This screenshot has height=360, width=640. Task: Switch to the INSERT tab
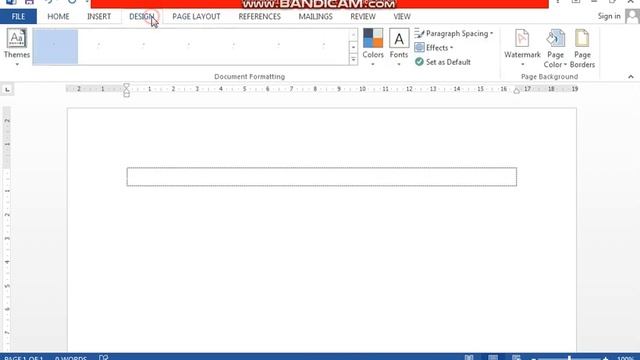[99, 16]
